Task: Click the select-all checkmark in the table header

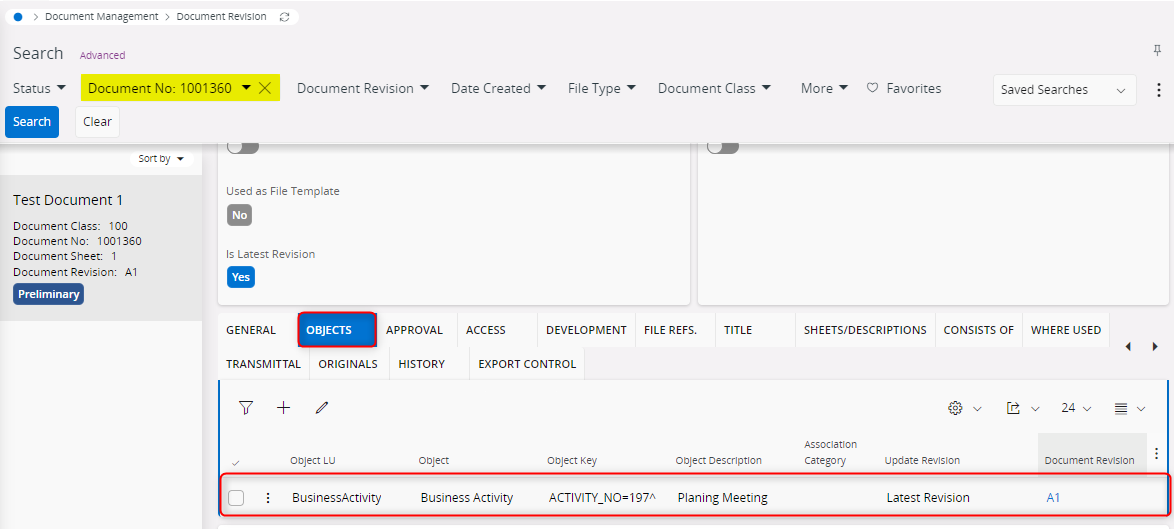Action: [237, 463]
